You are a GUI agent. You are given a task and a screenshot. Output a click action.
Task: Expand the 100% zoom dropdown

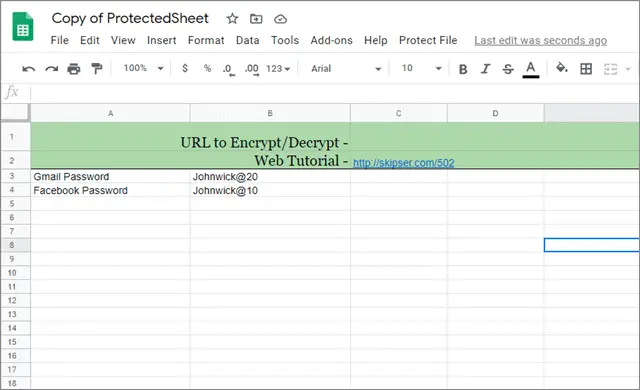tap(143, 68)
